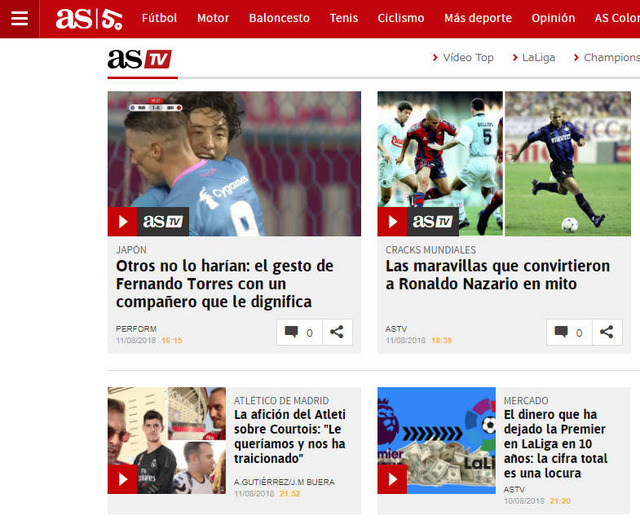Click the ATLÉTICO DE MADRID category label
Screen dimensions: 640x529
coord(281,401)
